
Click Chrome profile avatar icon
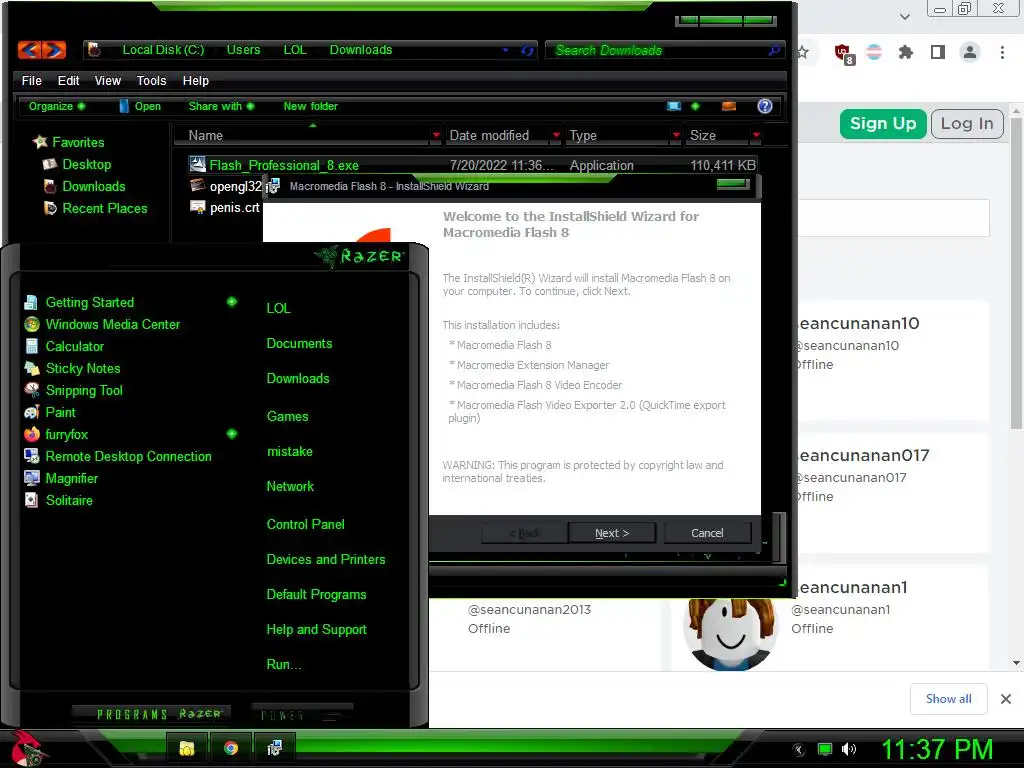pos(970,52)
